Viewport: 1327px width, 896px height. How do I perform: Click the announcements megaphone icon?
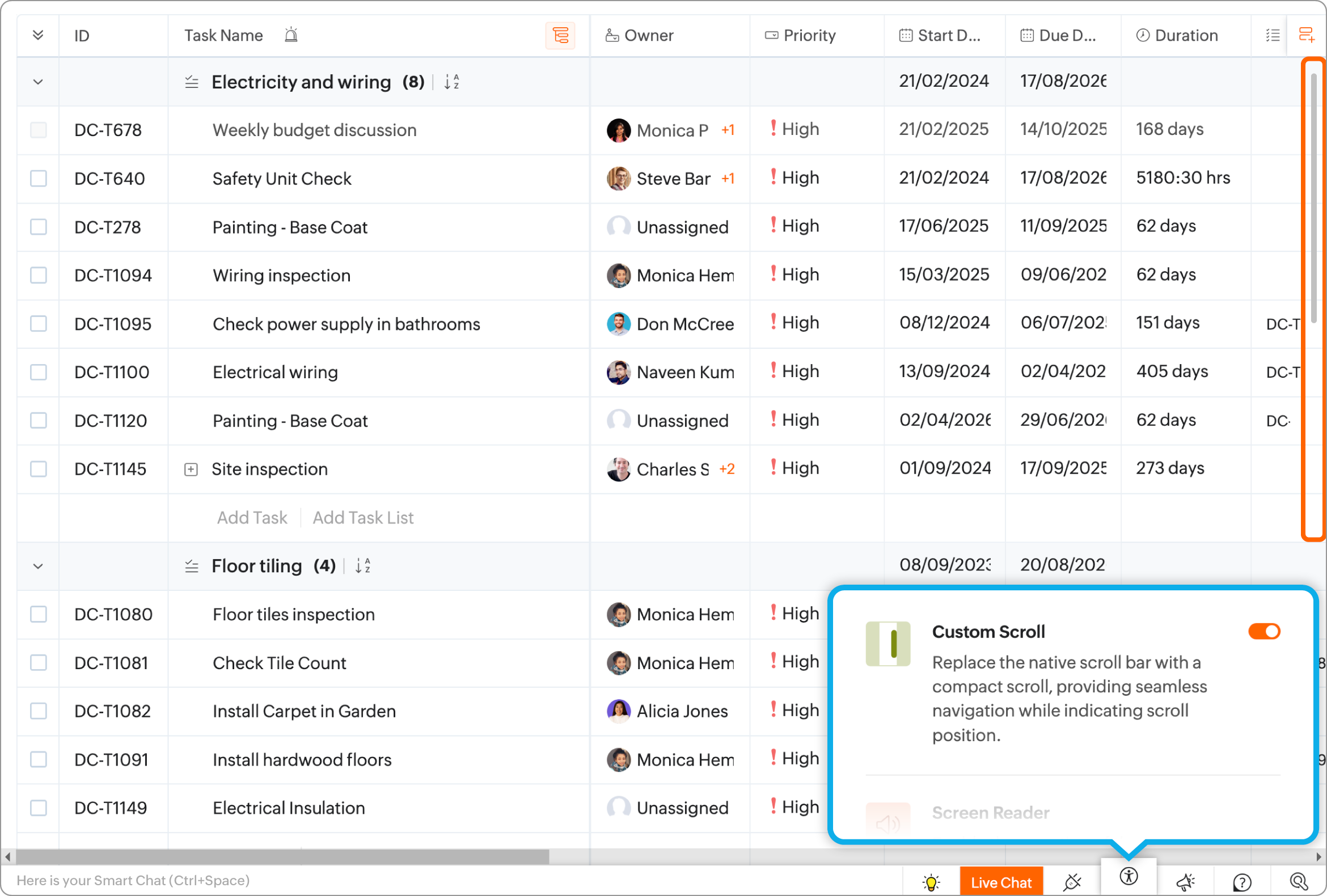point(1185,882)
